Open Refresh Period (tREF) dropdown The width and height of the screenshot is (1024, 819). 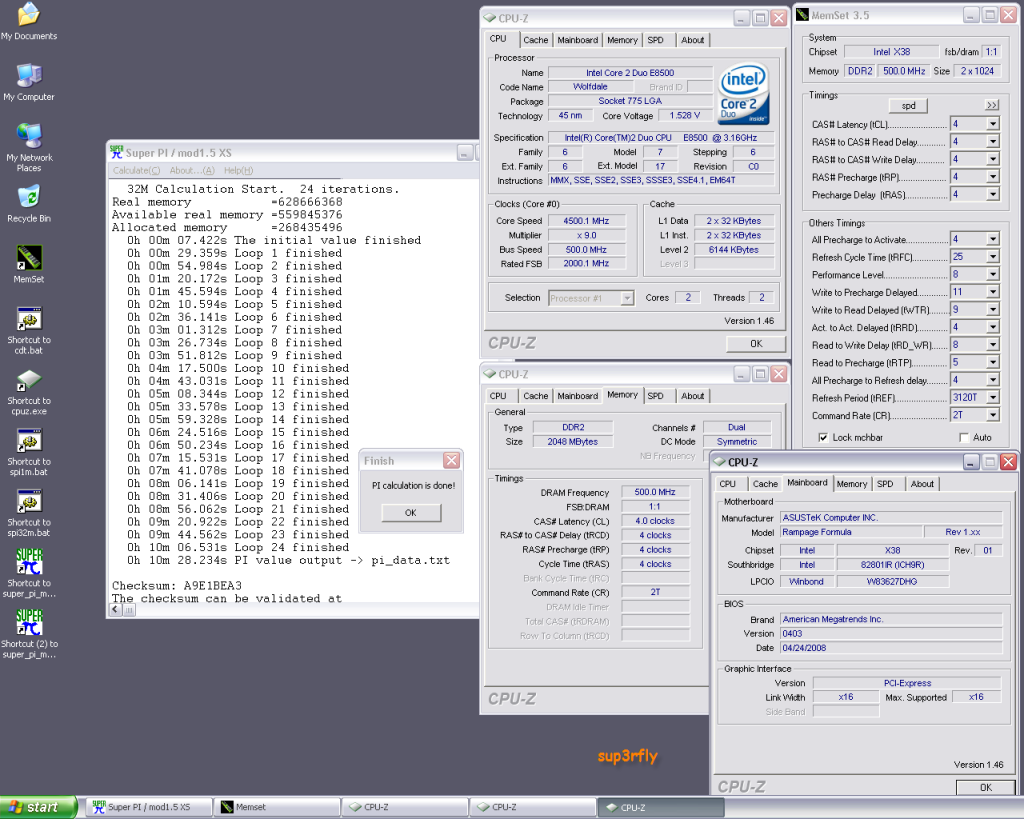(993, 398)
